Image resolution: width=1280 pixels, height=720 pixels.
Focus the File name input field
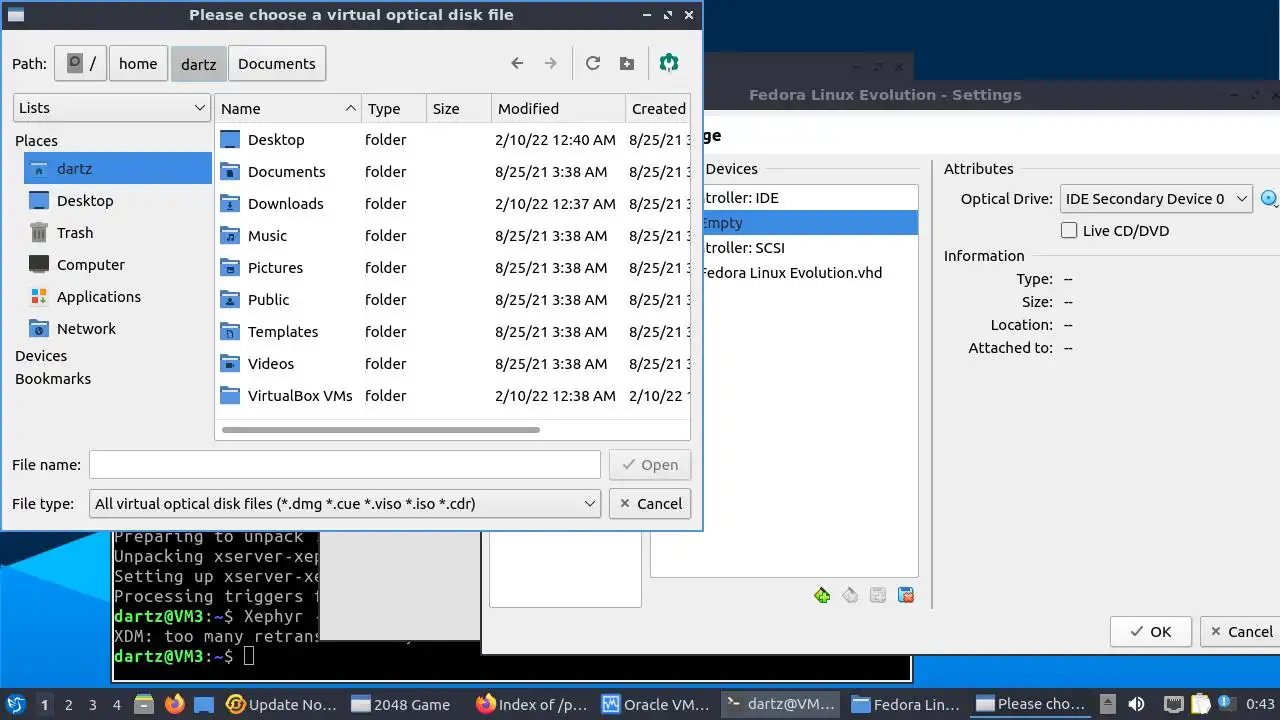click(345, 464)
